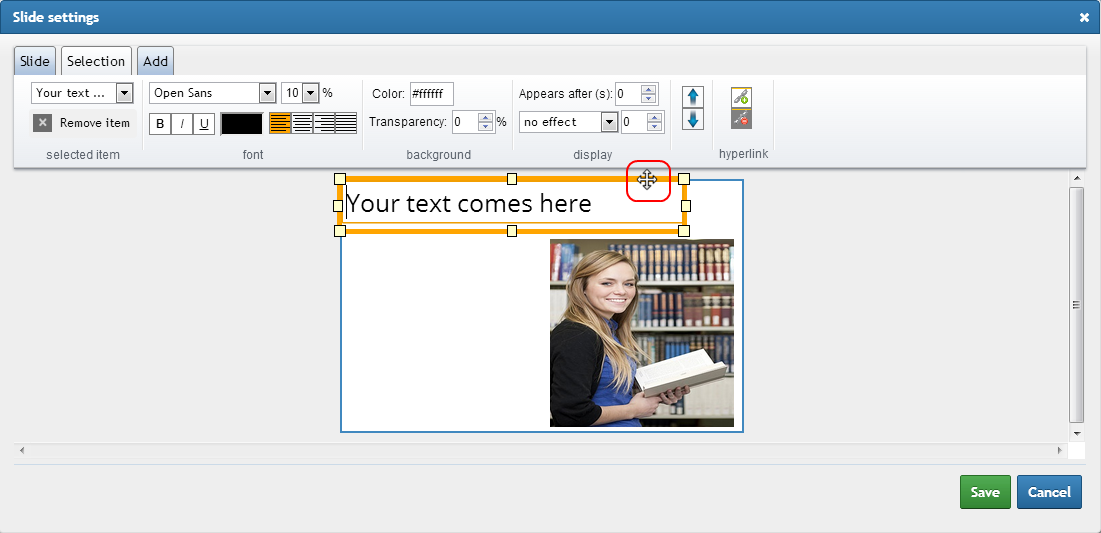Decrease Appears after seconds value
Viewport: 1101px width, 533px height.
[x=649, y=98]
